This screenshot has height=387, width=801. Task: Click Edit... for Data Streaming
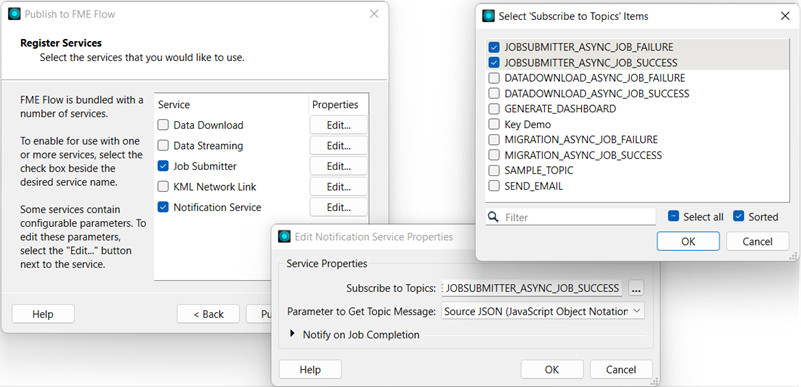pyautogui.click(x=339, y=146)
